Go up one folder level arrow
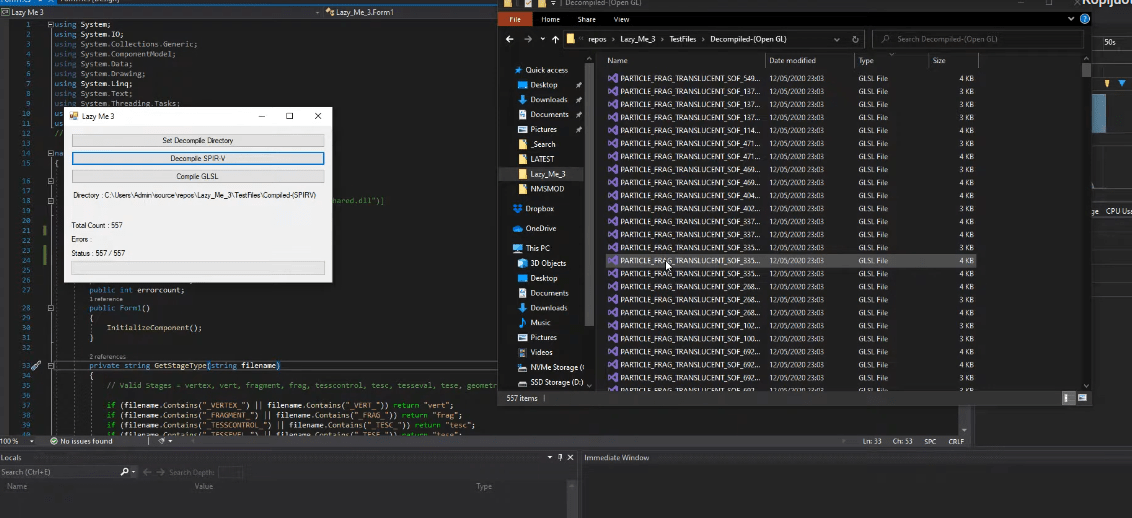This screenshot has width=1132, height=518. 555,40
